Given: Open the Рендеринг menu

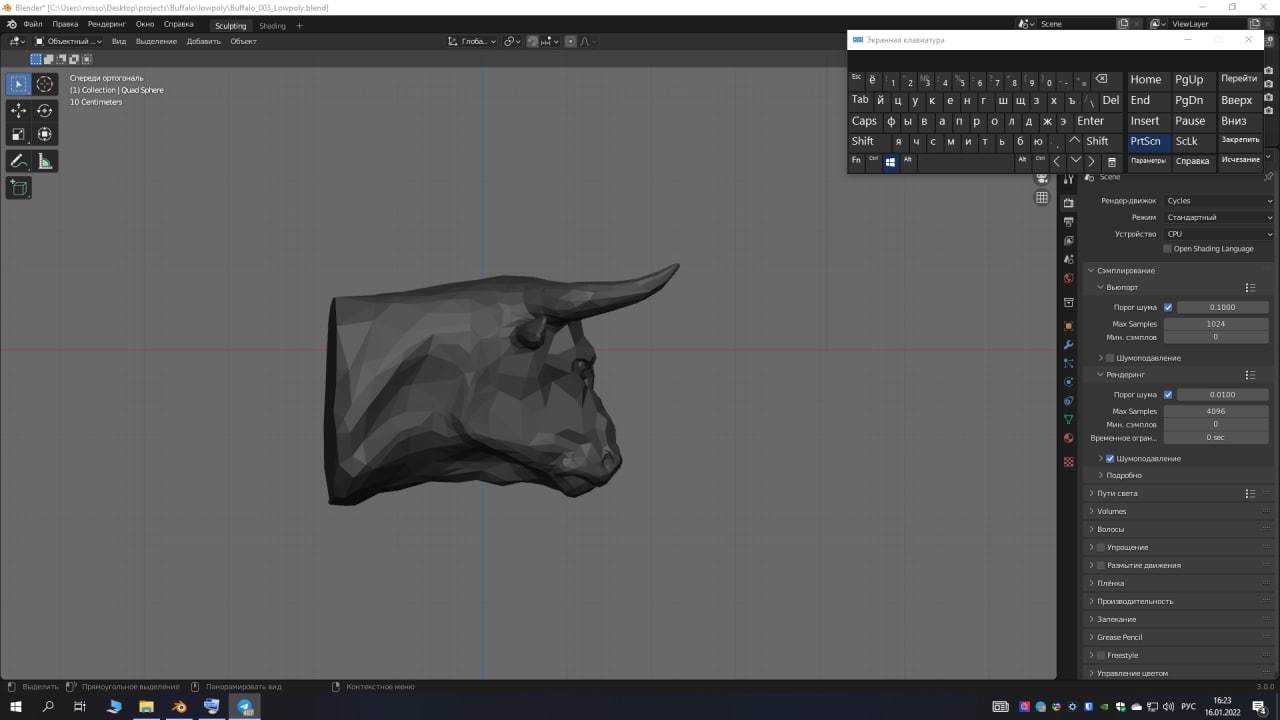Looking at the screenshot, I should click(107, 24).
